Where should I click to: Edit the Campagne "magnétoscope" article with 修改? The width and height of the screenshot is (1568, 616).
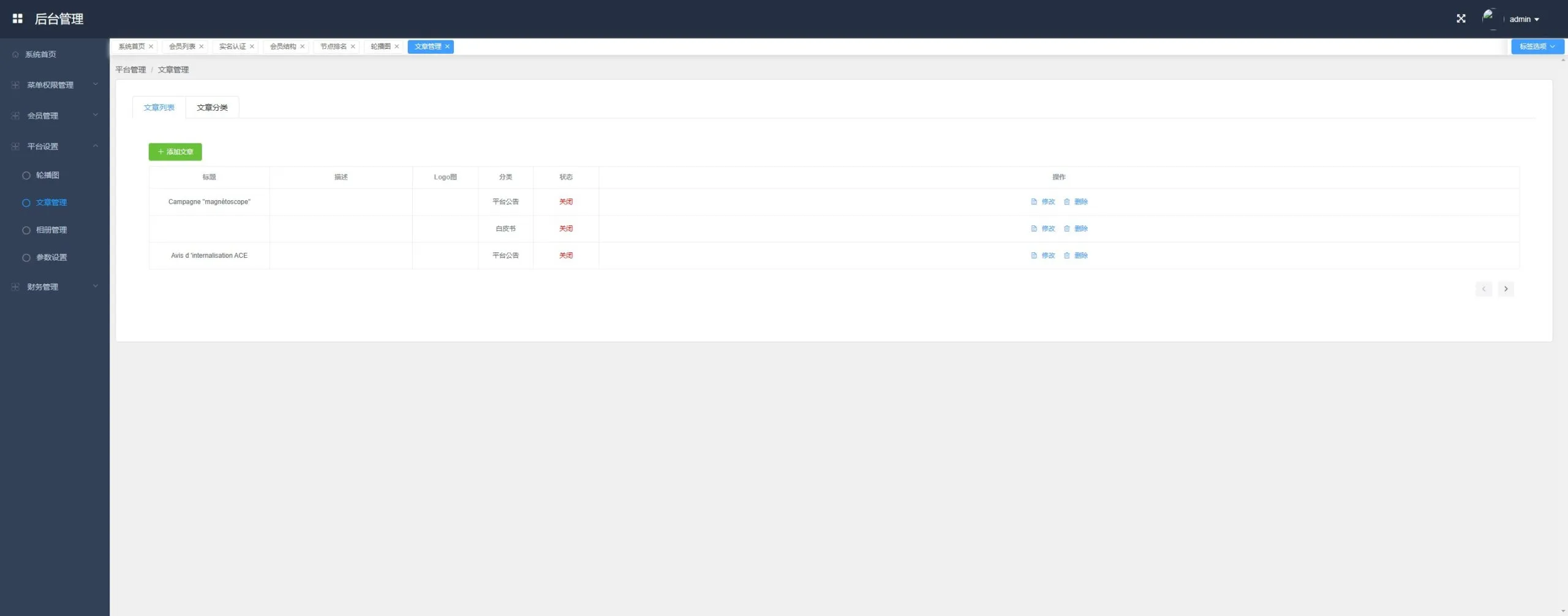[1043, 202]
